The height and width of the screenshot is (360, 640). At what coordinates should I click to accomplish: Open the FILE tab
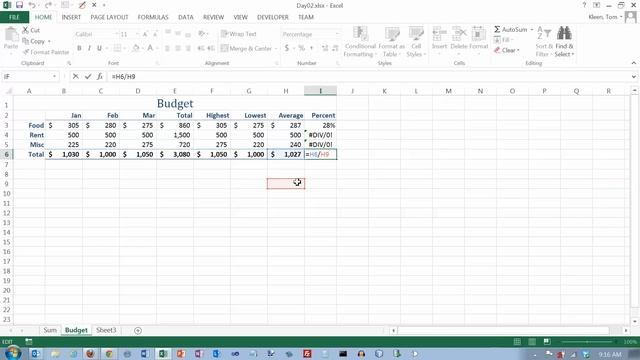click(x=14, y=17)
